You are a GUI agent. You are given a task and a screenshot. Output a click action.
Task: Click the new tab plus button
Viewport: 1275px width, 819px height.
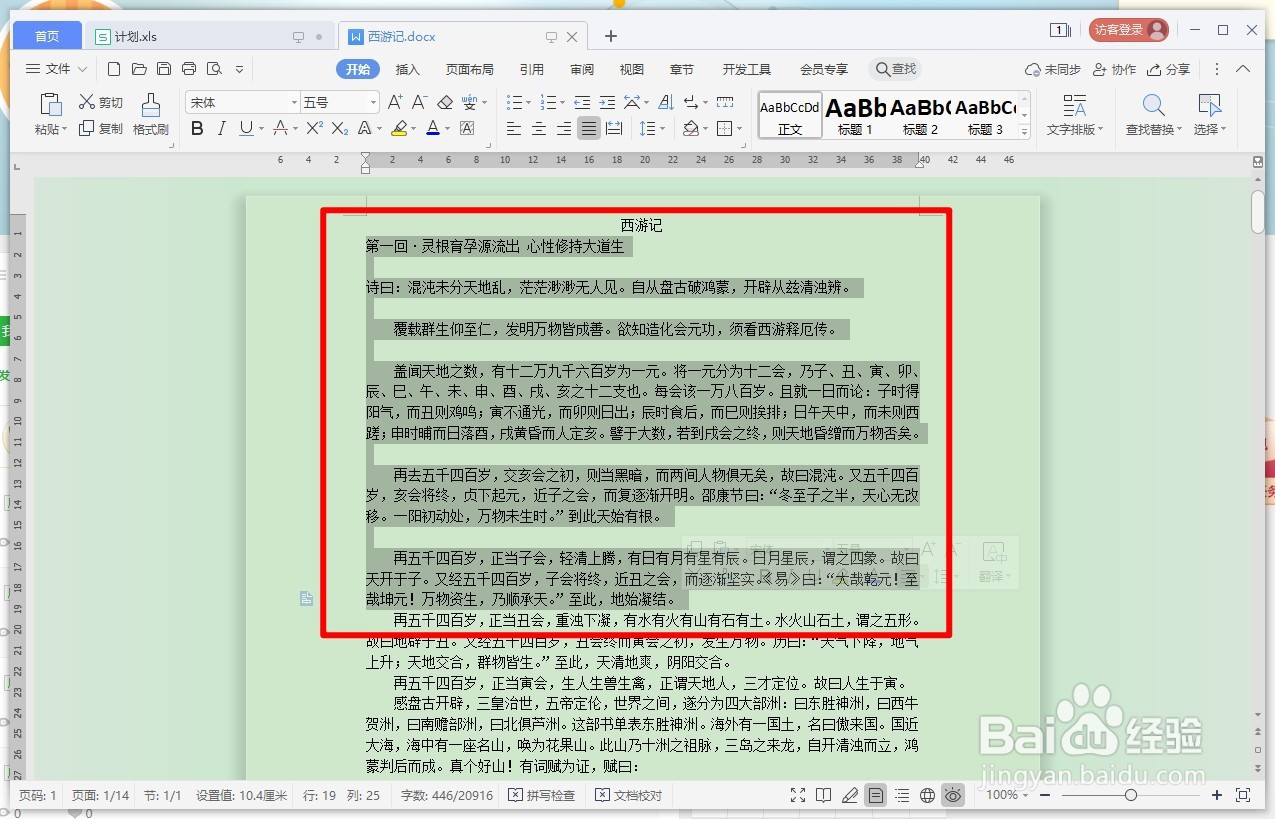click(x=611, y=37)
